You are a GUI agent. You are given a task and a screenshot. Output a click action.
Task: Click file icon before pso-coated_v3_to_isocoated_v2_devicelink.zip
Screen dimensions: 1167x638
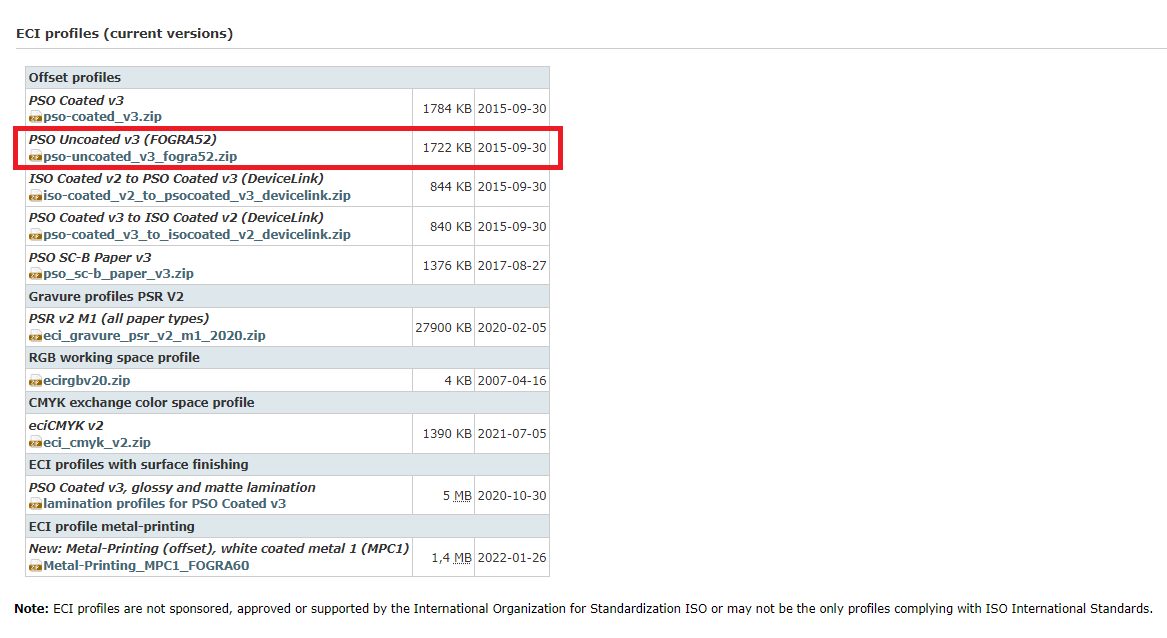click(x=35, y=235)
